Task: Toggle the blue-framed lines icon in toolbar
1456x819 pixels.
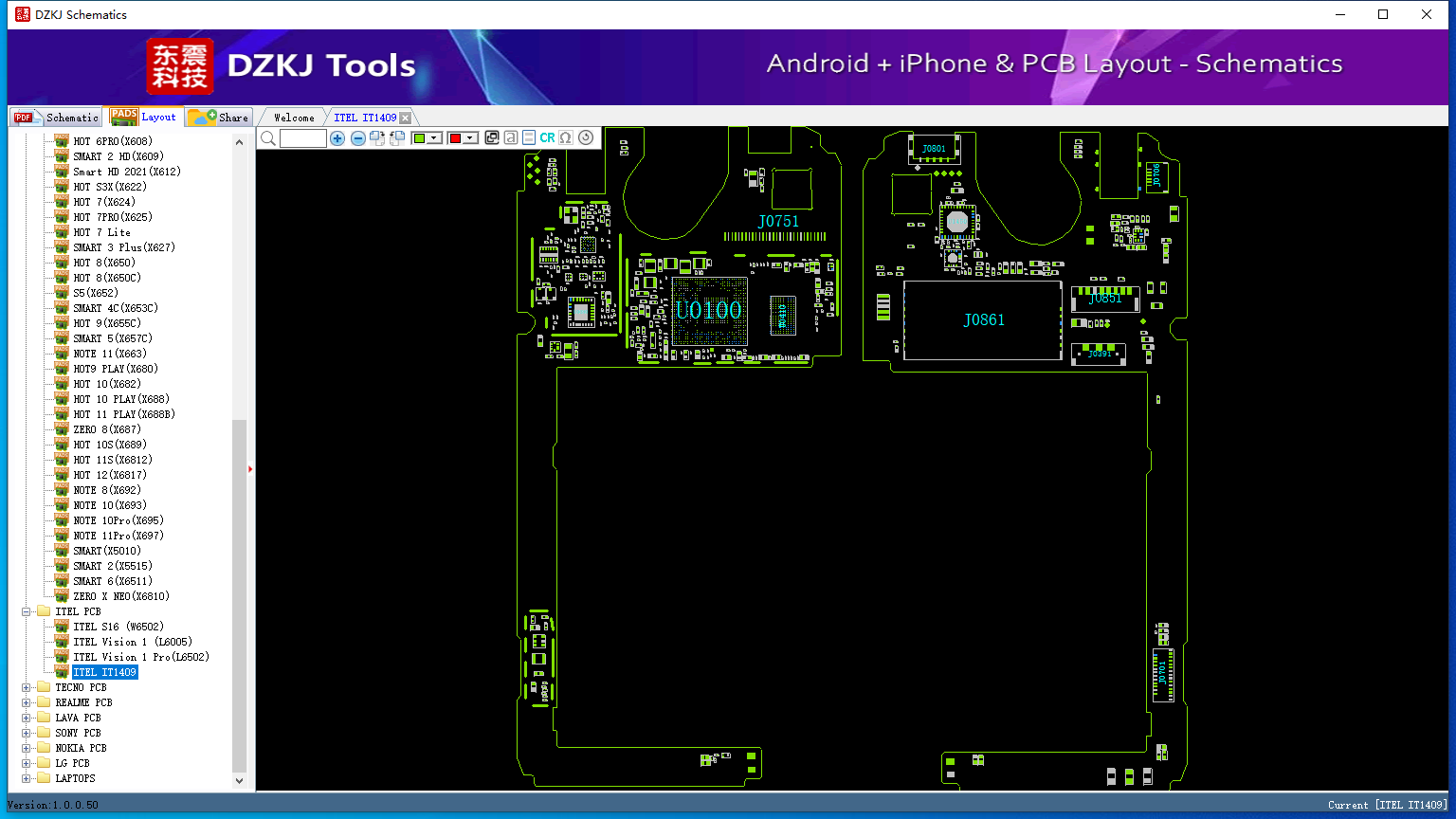Action: [529, 138]
